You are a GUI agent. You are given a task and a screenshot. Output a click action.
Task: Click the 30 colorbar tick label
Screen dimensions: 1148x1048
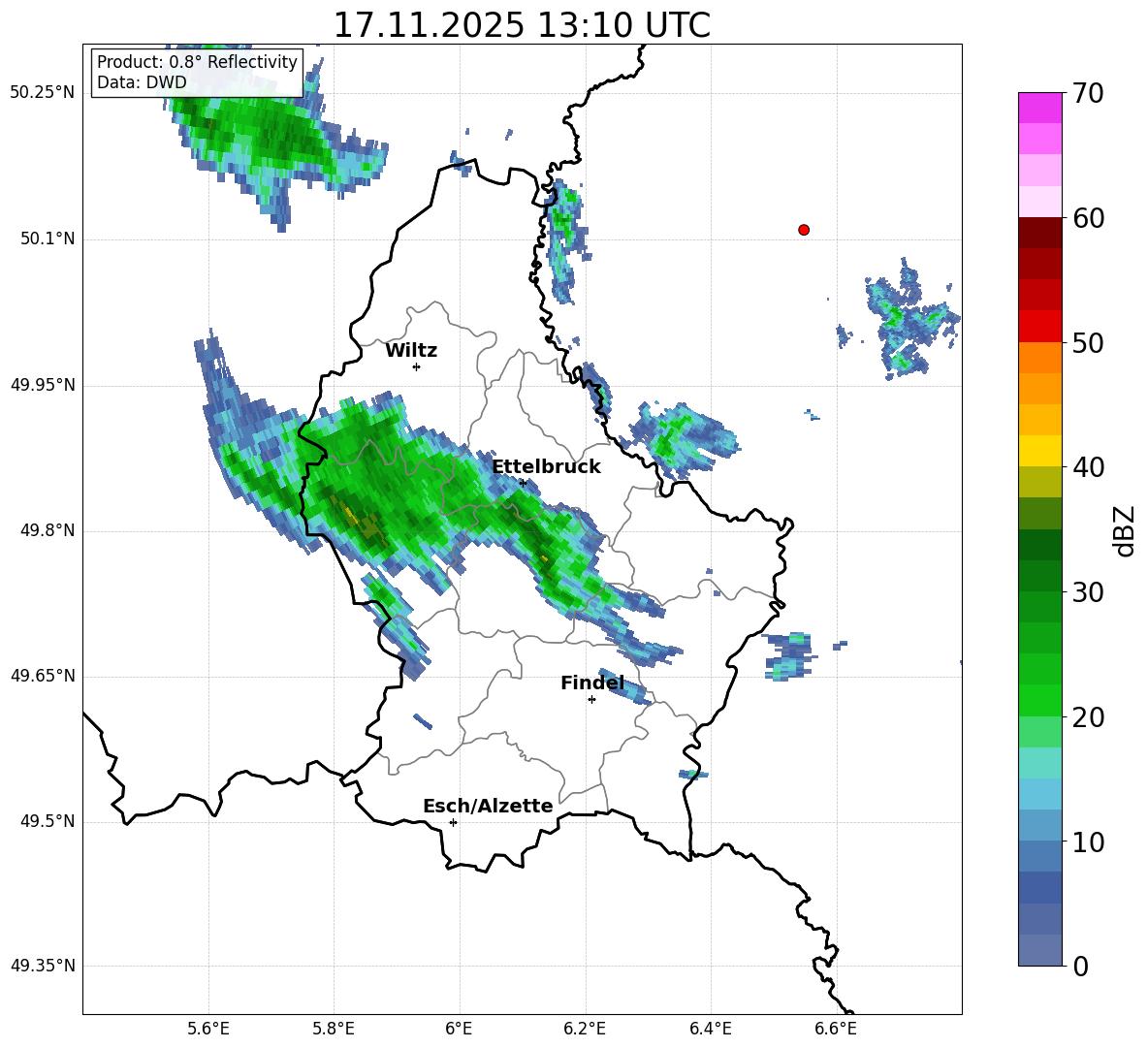click(x=1088, y=592)
